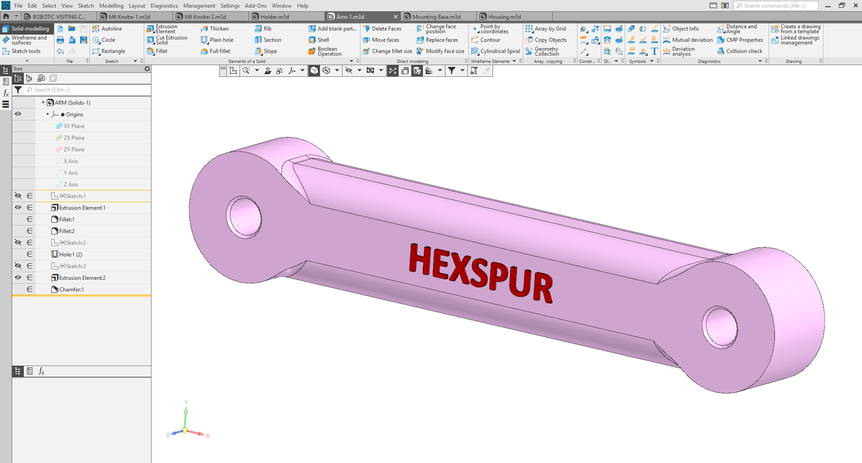Open the Cylindrical Spiral tool
This screenshot has width=862, height=463.
click(495, 51)
